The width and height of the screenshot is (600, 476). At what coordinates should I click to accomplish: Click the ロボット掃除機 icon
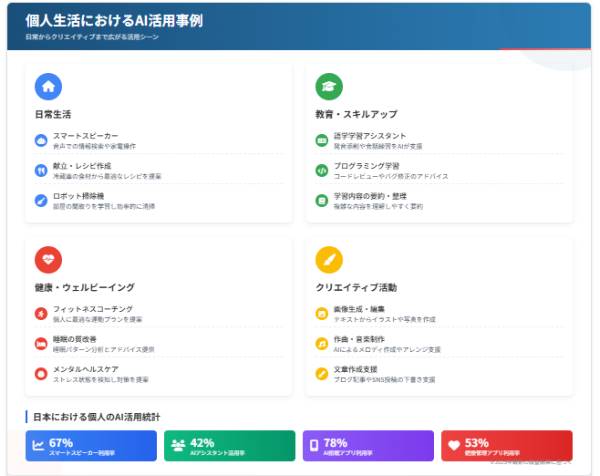pyautogui.click(x=41, y=200)
